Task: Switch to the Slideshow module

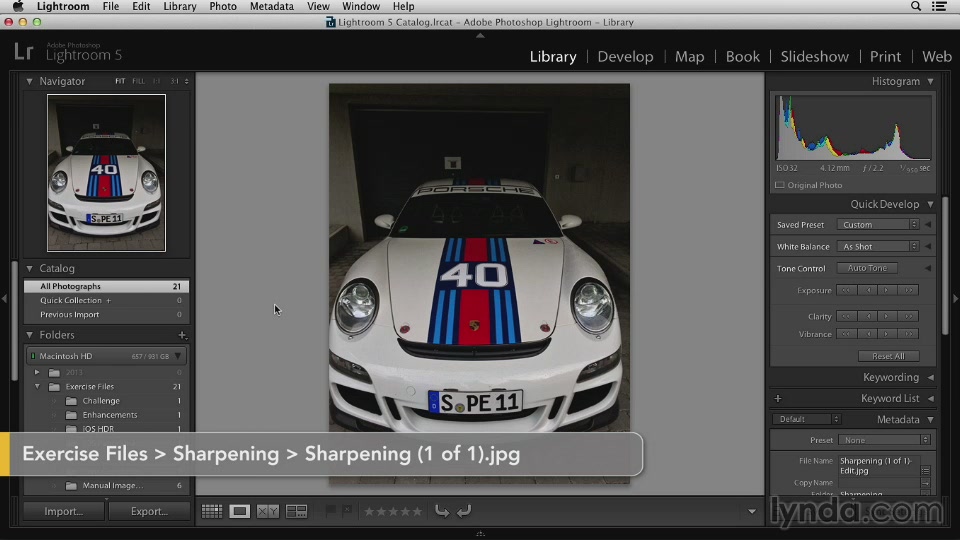Action: pos(814,56)
